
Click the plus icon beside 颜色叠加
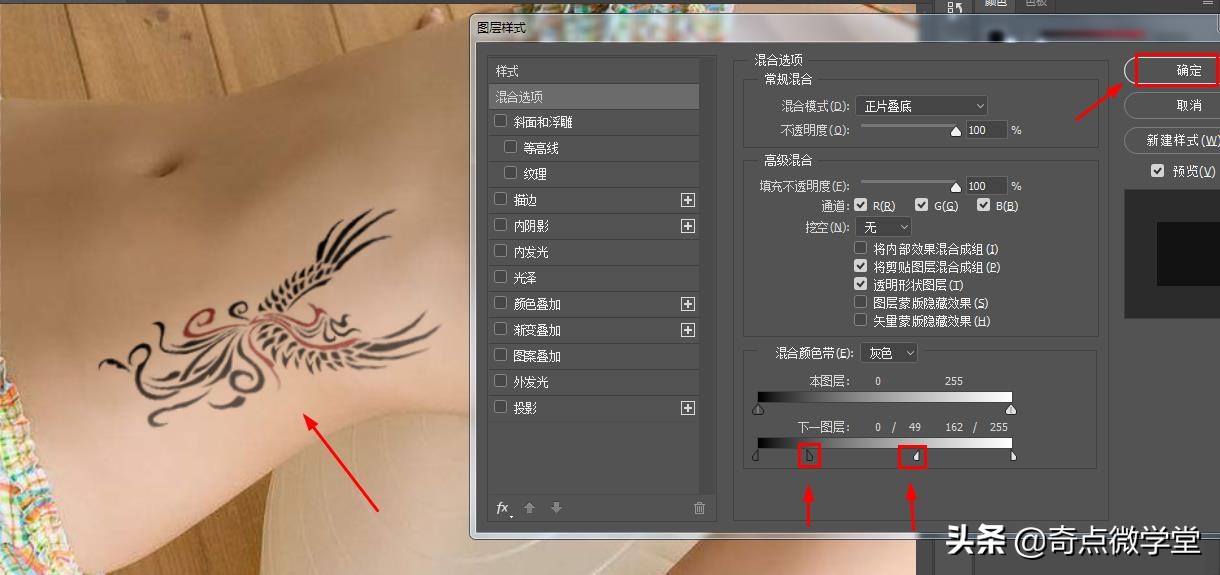coord(687,304)
